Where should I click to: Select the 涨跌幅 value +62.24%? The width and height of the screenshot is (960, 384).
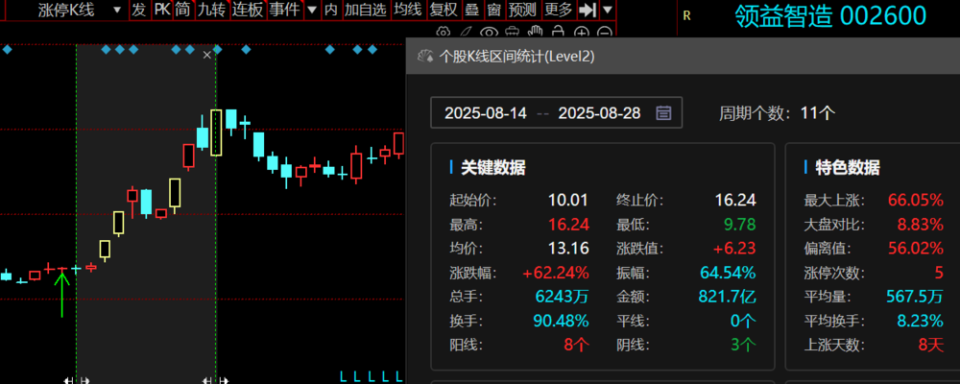click(x=555, y=273)
